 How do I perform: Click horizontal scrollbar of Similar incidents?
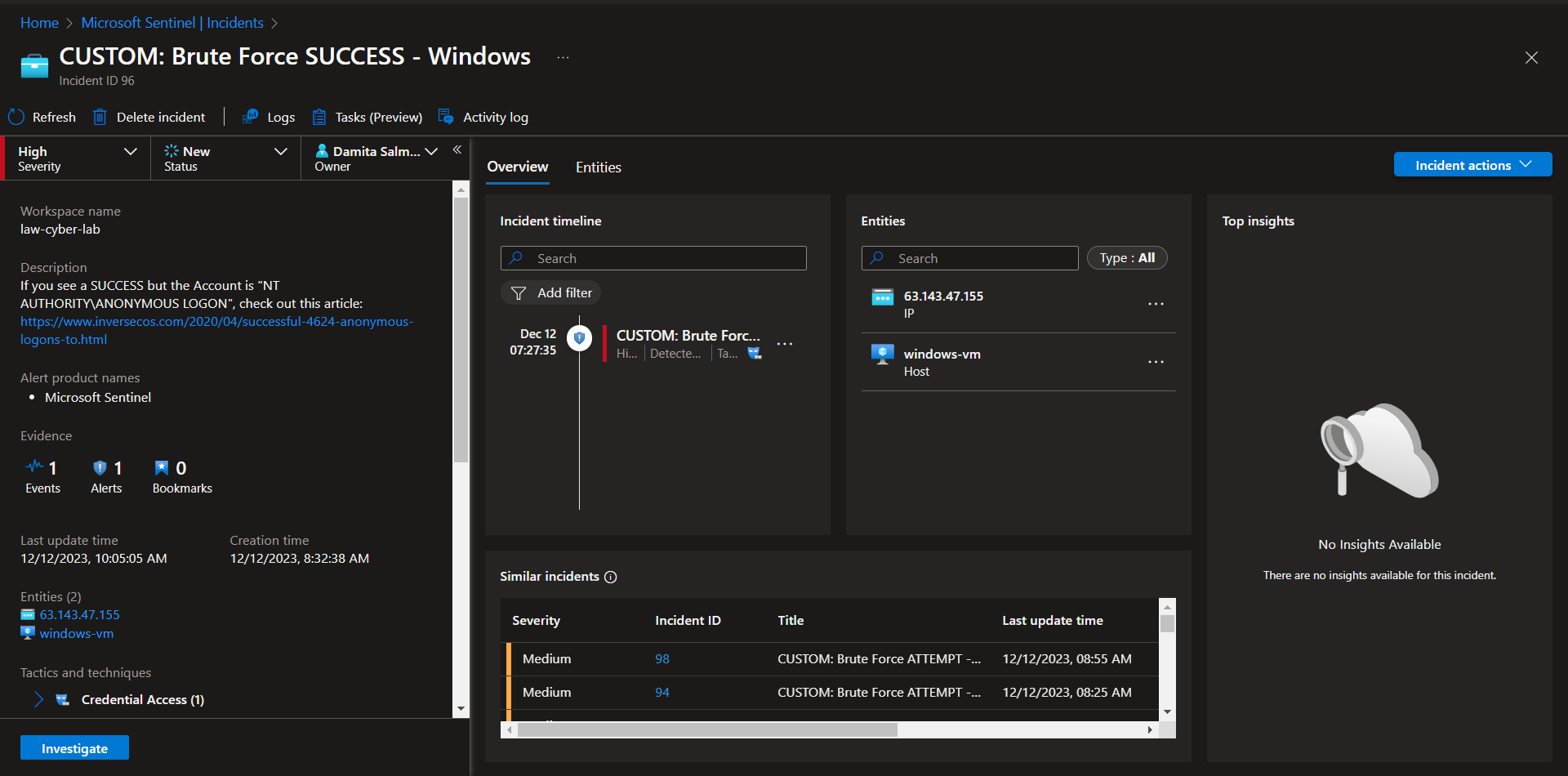707,729
